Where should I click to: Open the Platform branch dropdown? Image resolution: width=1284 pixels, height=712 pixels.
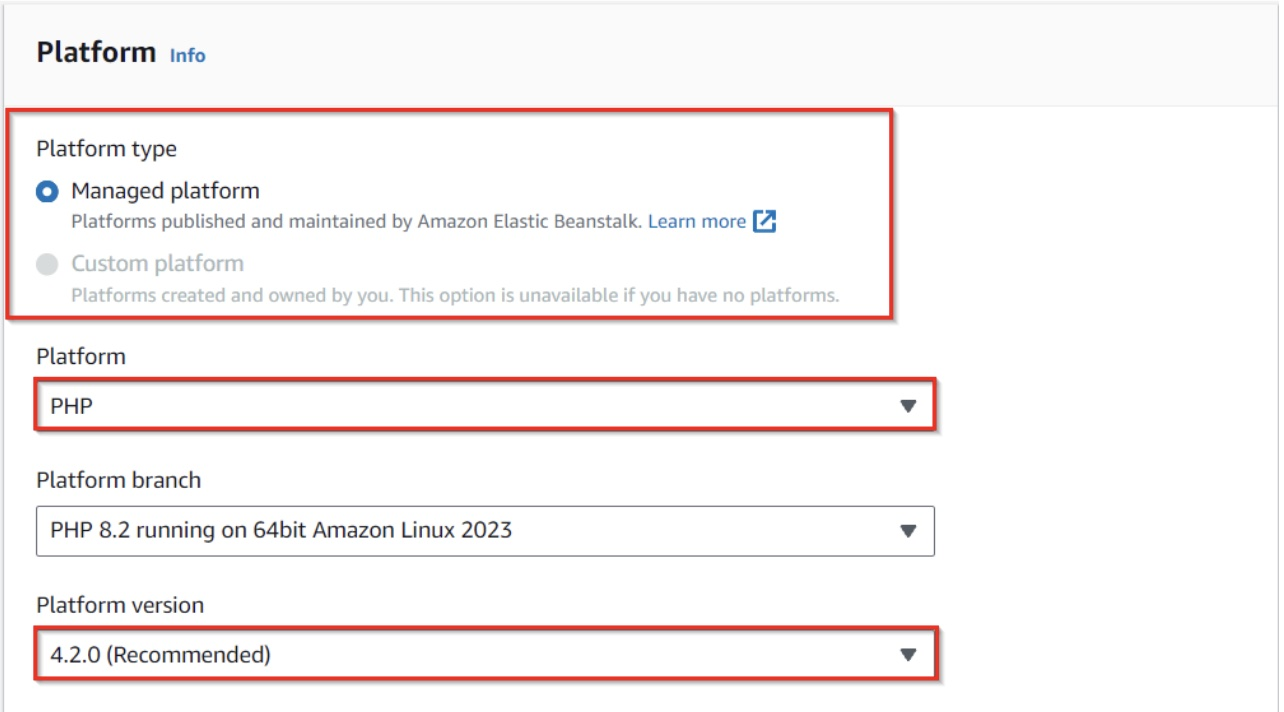pos(484,530)
